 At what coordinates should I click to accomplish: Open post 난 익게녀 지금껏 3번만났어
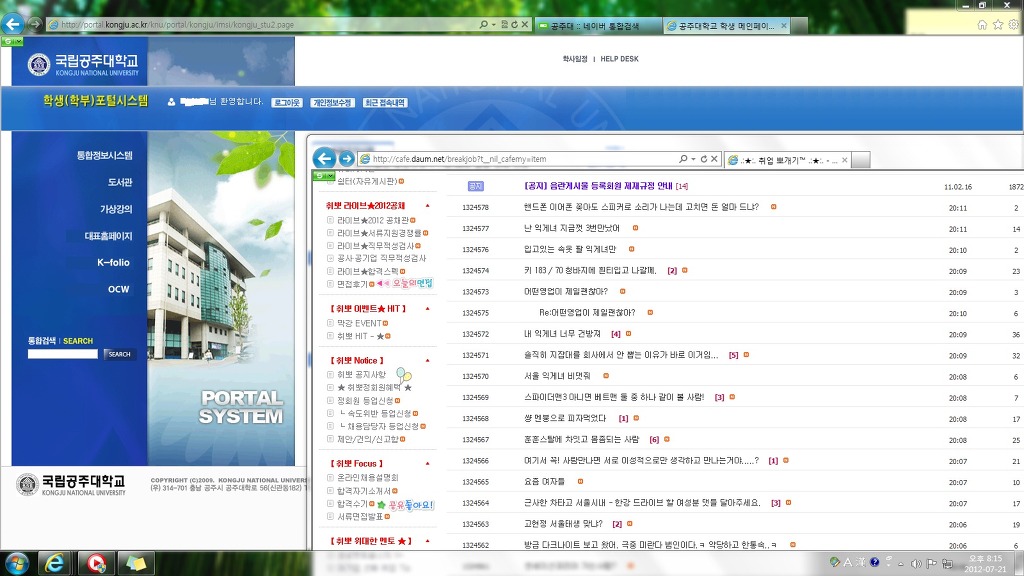point(571,228)
